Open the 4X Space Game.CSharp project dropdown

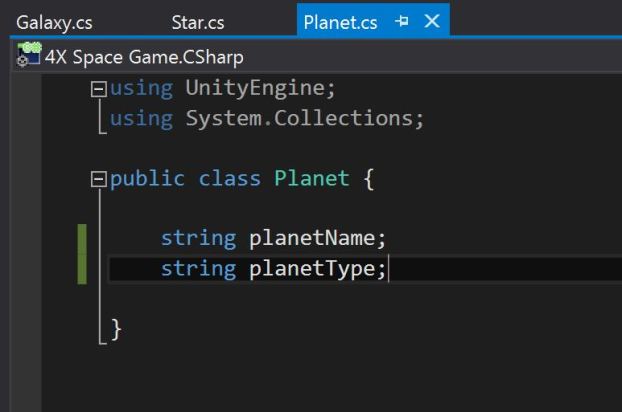click(x=144, y=57)
